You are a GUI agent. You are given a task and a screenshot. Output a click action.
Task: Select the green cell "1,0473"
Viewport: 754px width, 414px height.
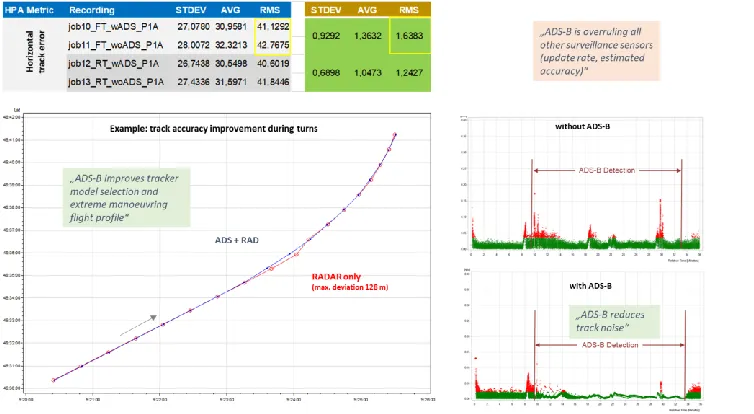click(367, 73)
